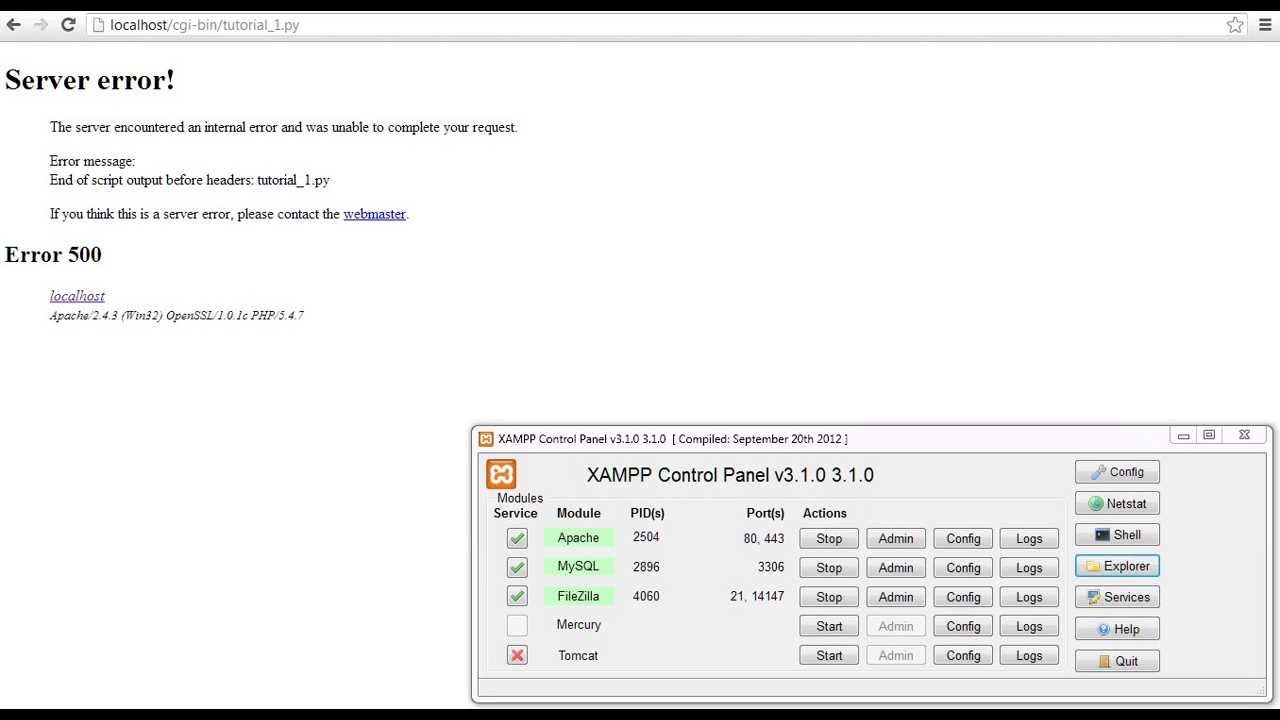View Tomcat Logs
This screenshot has height=720, width=1280.
(x=1029, y=655)
